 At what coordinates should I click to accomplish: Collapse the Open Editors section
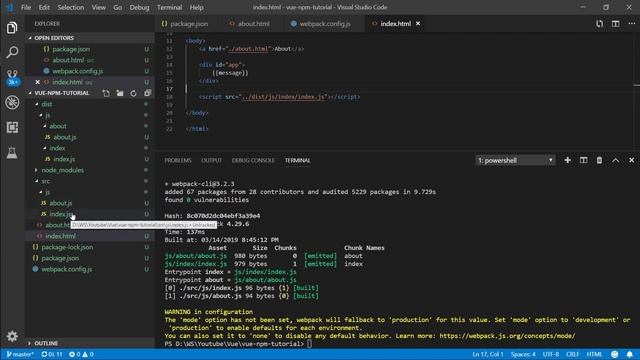(x=30, y=38)
